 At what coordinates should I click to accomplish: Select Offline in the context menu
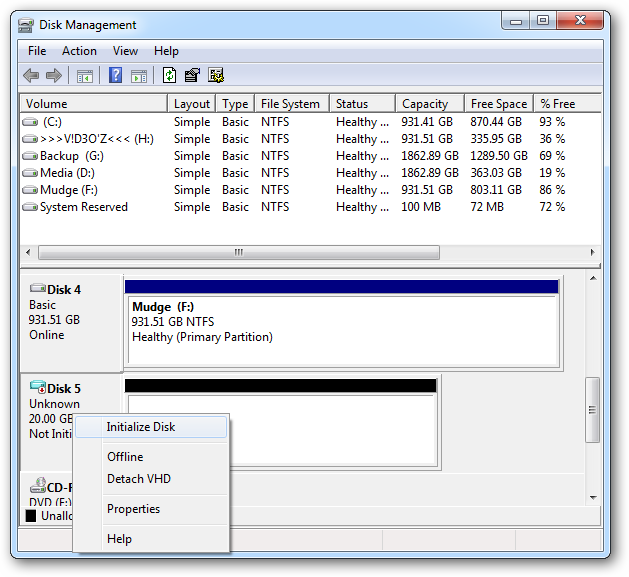(125, 457)
